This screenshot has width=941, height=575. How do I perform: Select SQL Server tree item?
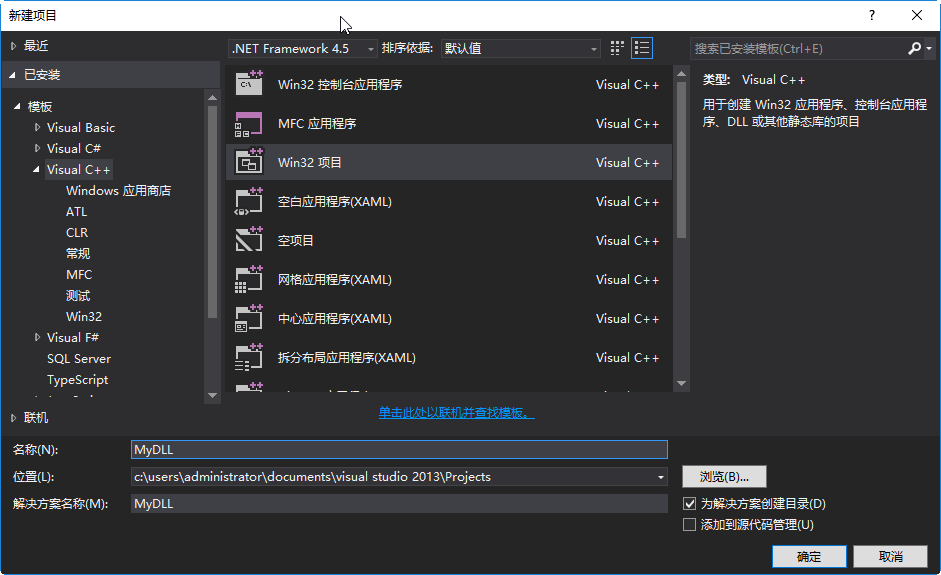(x=79, y=359)
